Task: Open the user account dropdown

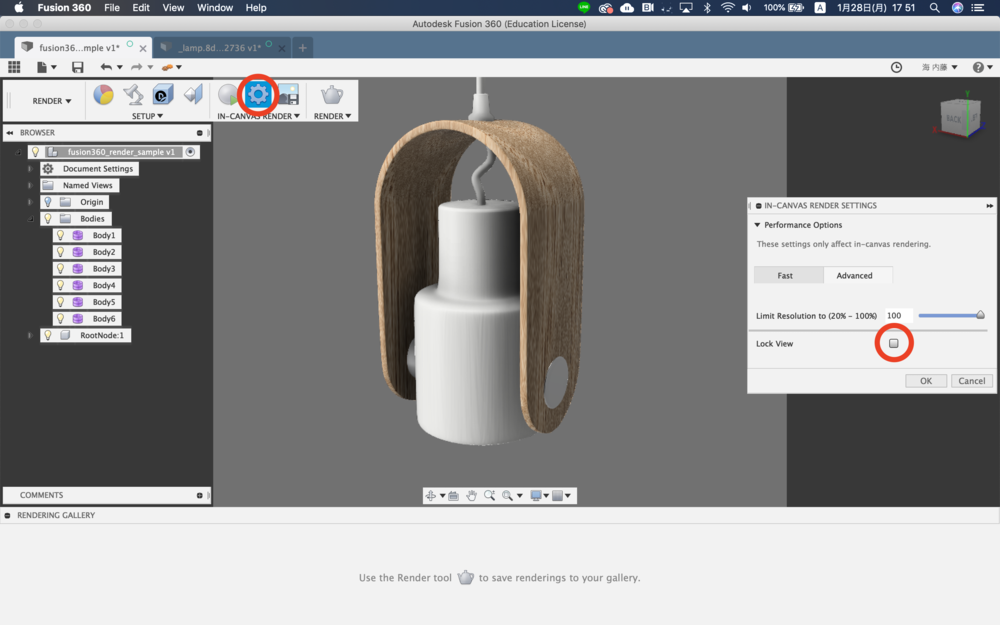Action: point(939,67)
